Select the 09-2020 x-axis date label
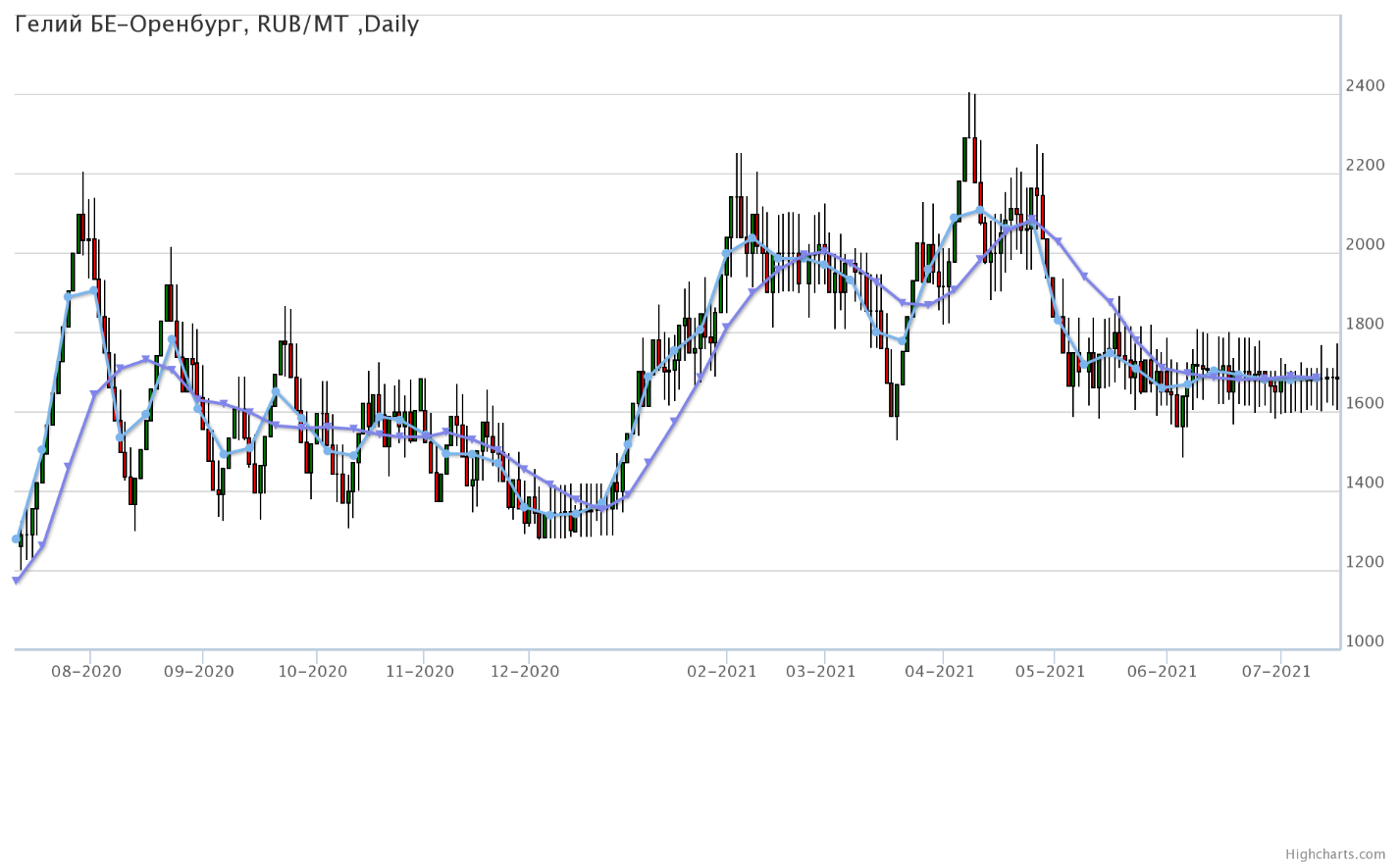1400x866 pixels. 198,671
